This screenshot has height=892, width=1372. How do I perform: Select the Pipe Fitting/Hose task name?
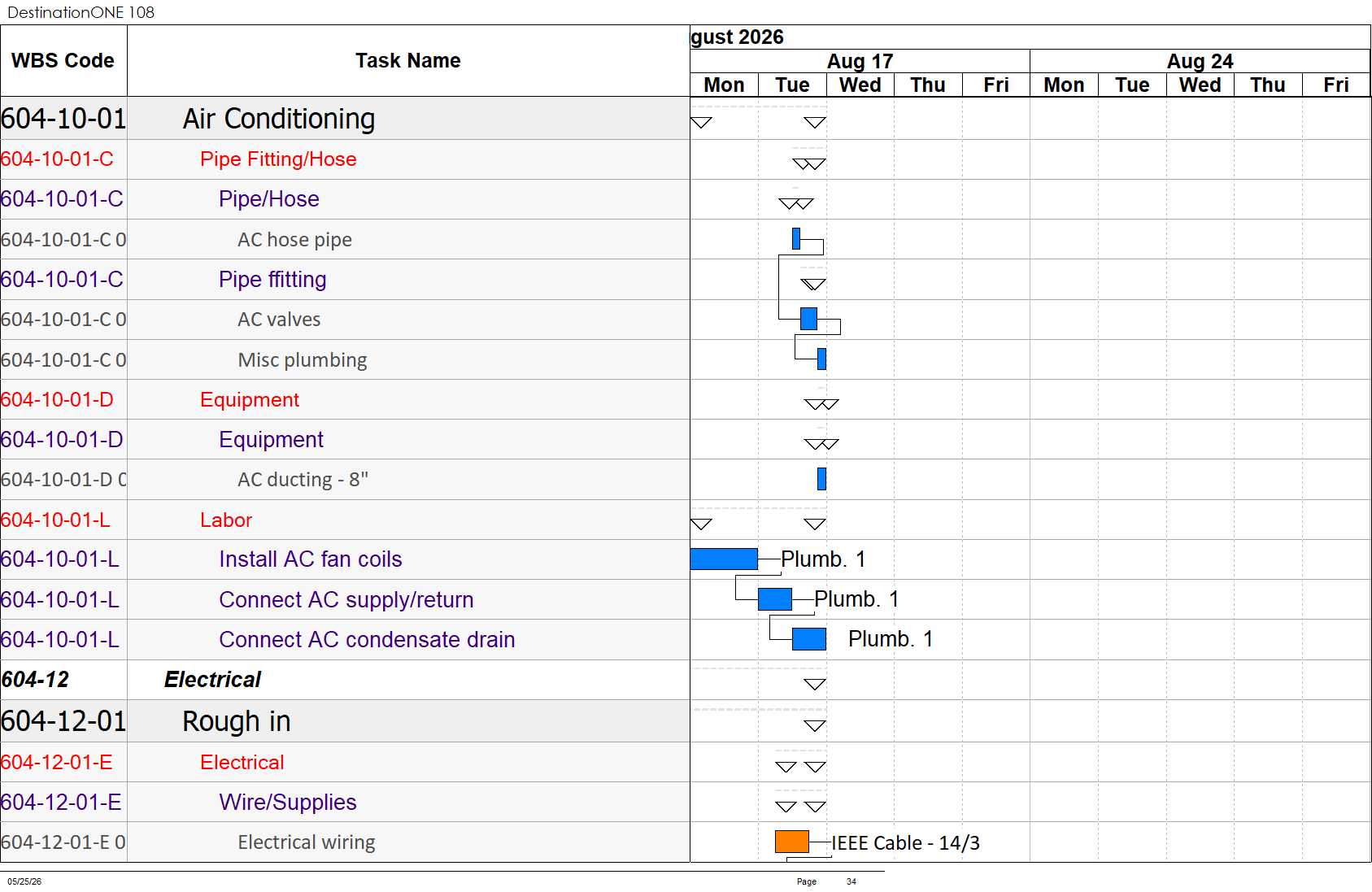point(278,159)
